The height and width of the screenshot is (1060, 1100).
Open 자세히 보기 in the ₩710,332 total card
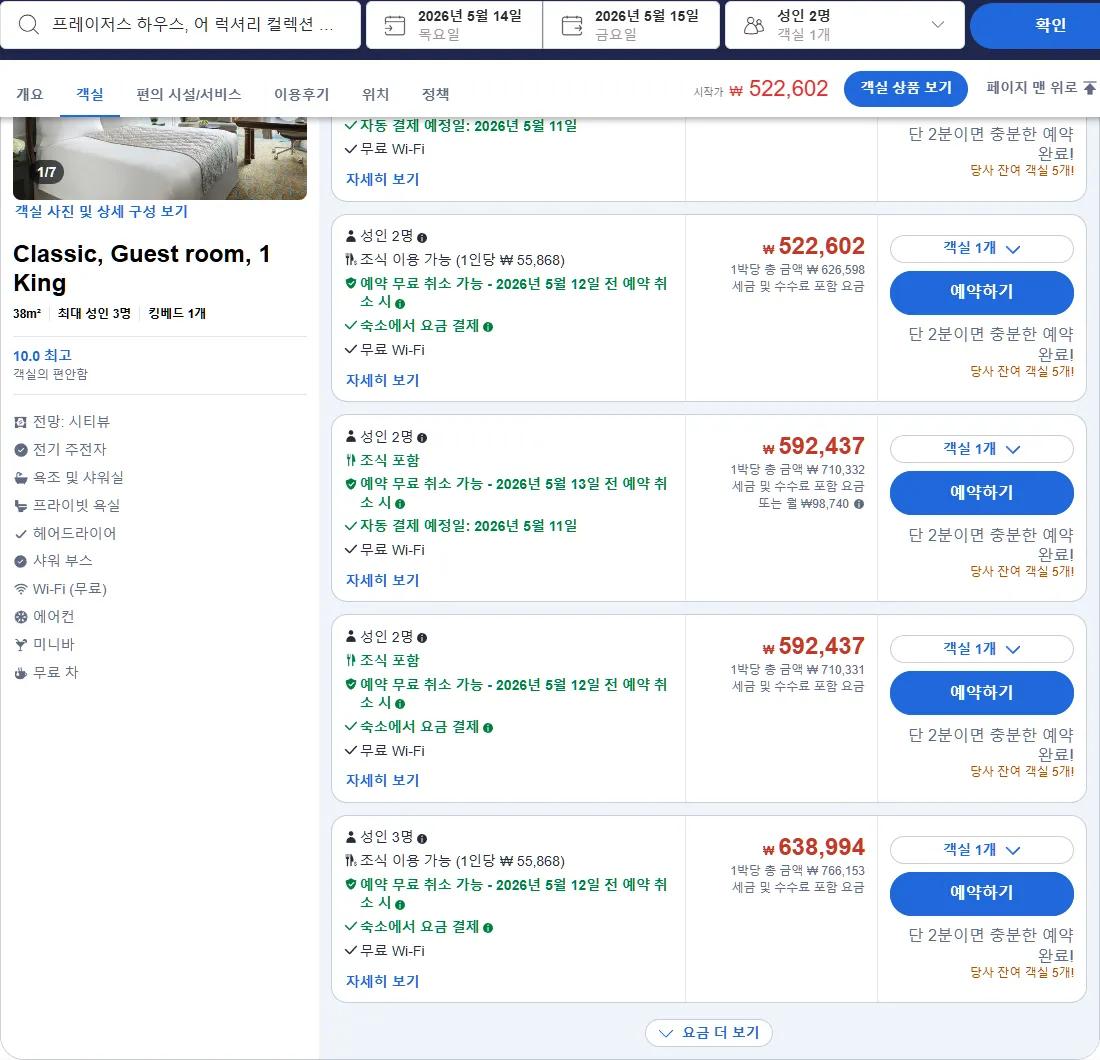(382, 580)
